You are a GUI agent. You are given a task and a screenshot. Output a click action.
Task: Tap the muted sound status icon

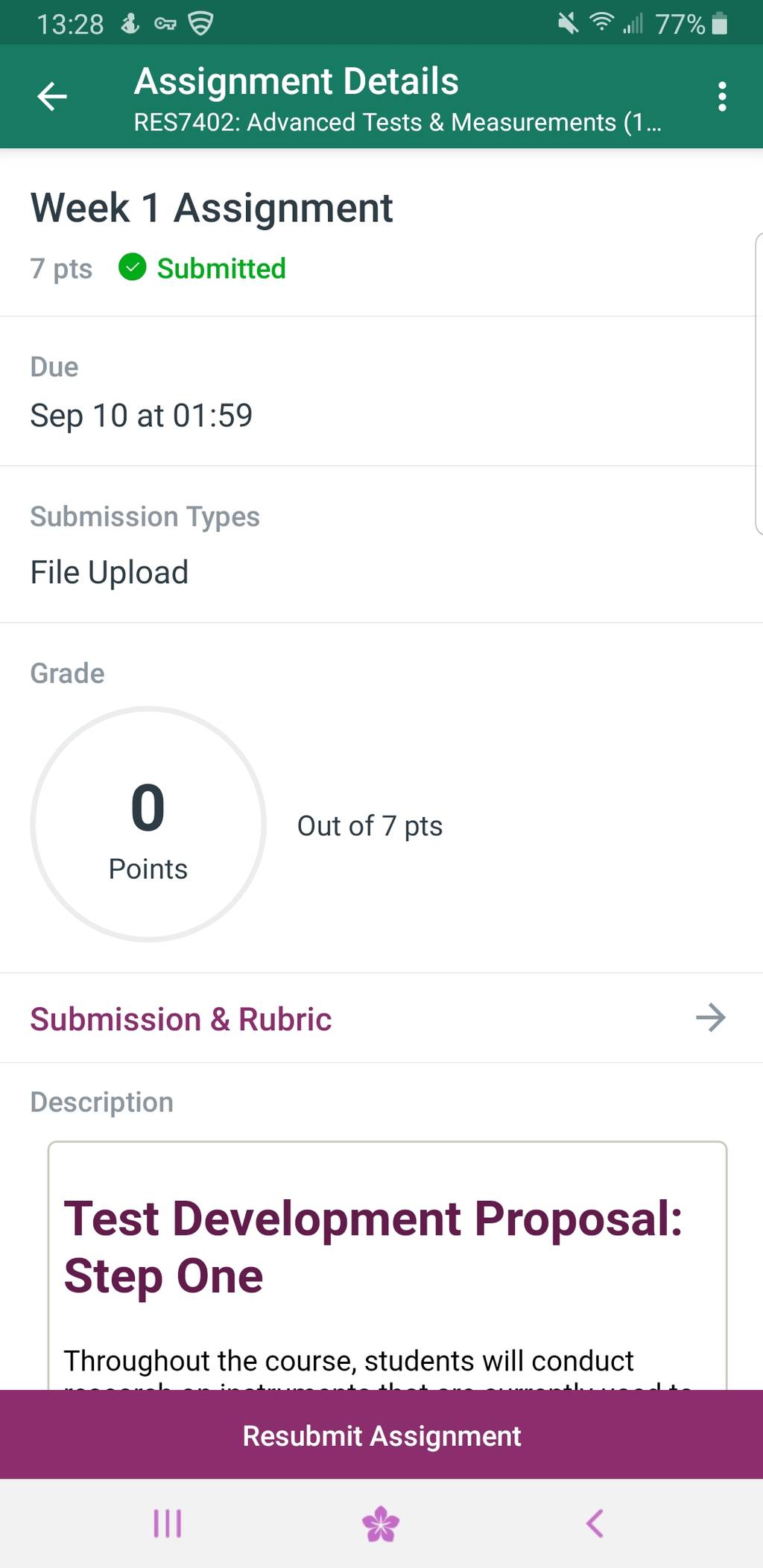[x=568, y=24]
